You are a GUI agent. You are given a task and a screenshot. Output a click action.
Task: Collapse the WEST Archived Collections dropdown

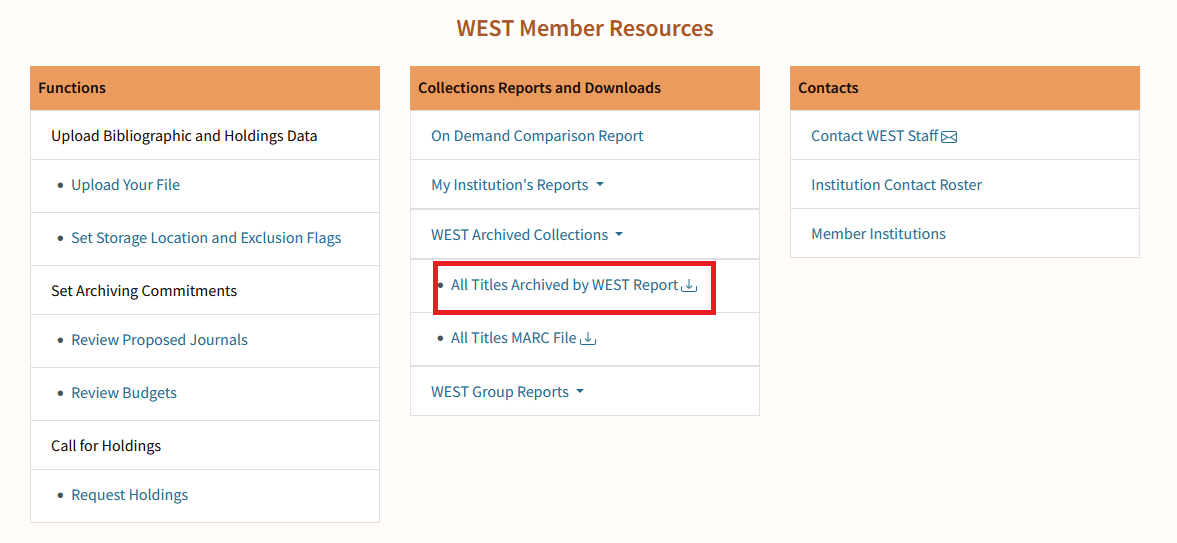(527, 235)
